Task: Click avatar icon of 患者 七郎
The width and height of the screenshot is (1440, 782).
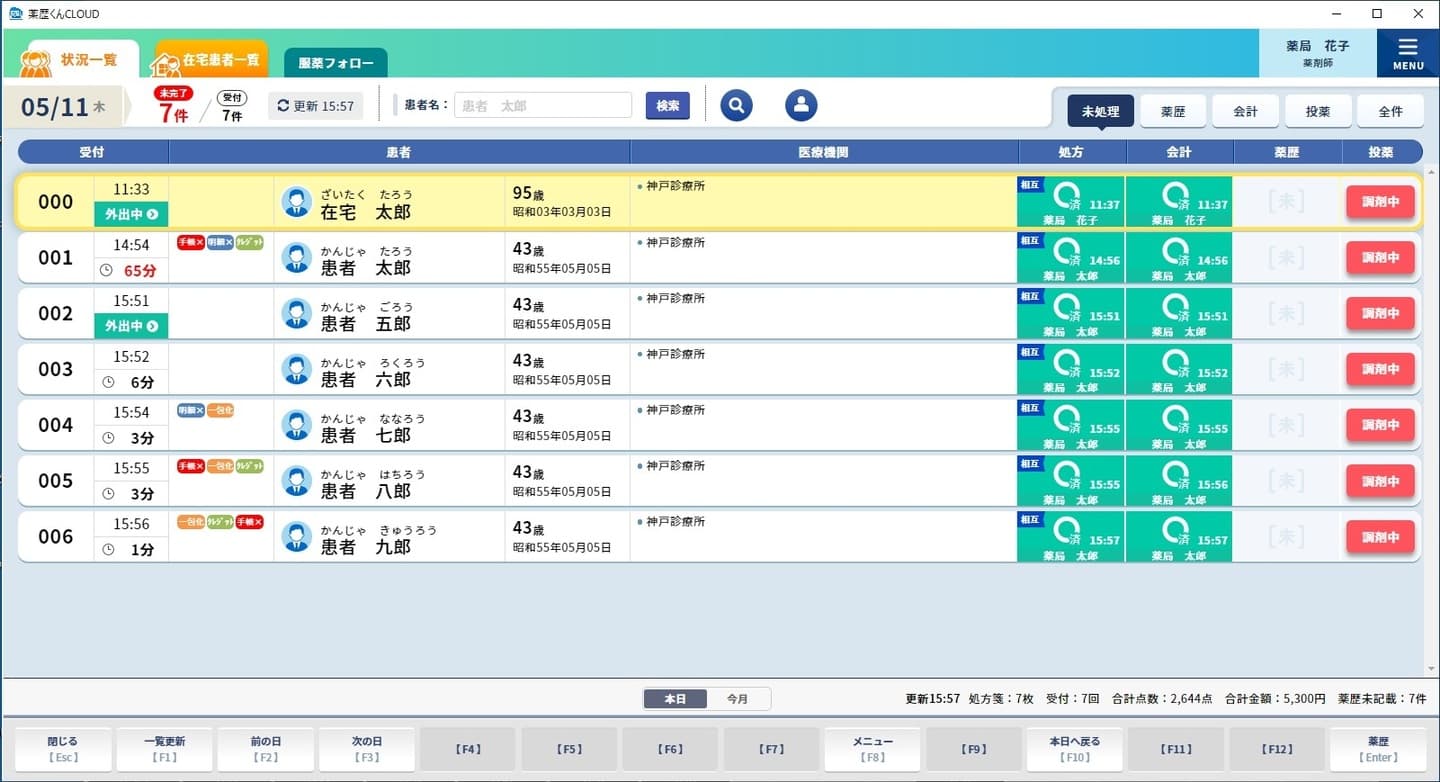Action: point(296,425)
